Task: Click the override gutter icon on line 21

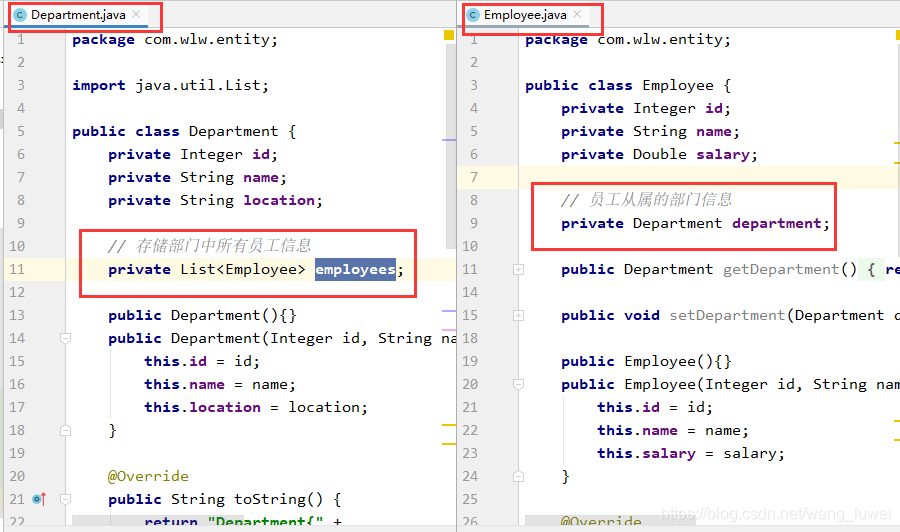Action: tap(39, 499)
